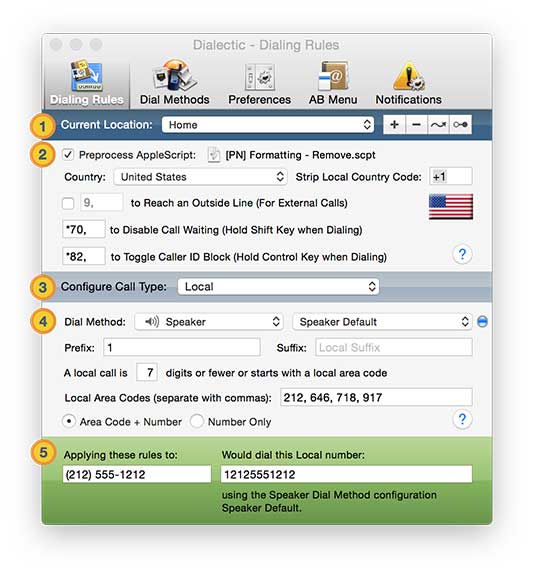The image size is (534, 575).
Task: Remove current location with minus button
Action: coord(416,125)
